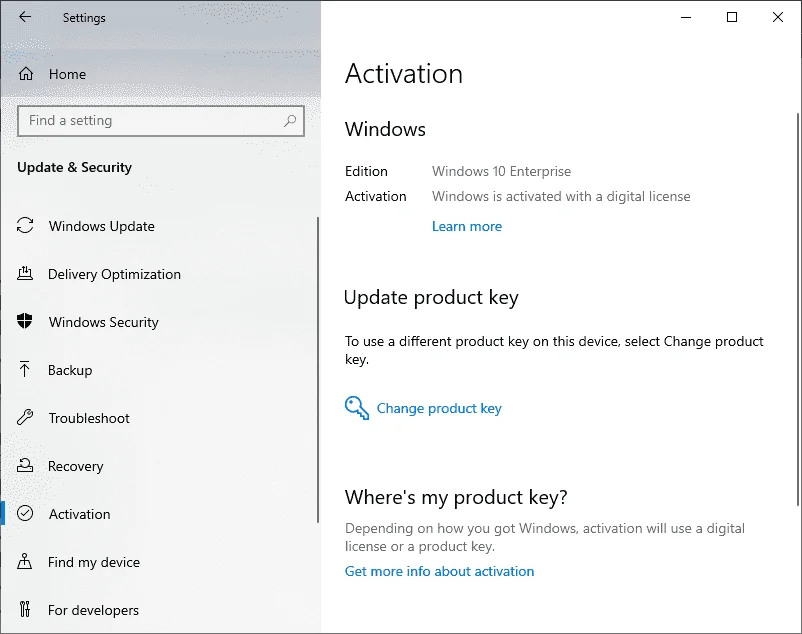Click the key icon beside Change product key

tap(357, 408)
